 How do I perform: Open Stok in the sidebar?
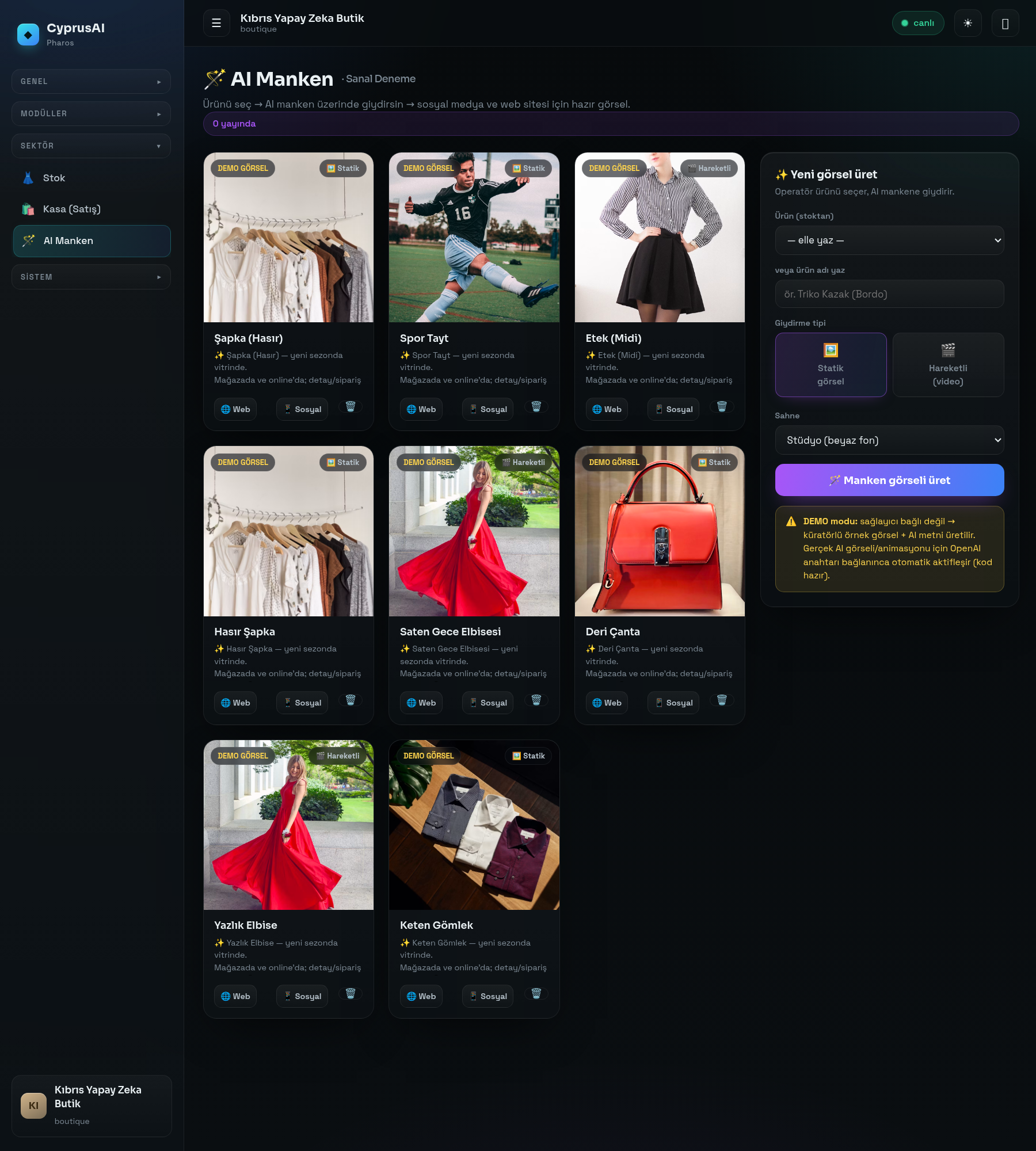point(92,178)
